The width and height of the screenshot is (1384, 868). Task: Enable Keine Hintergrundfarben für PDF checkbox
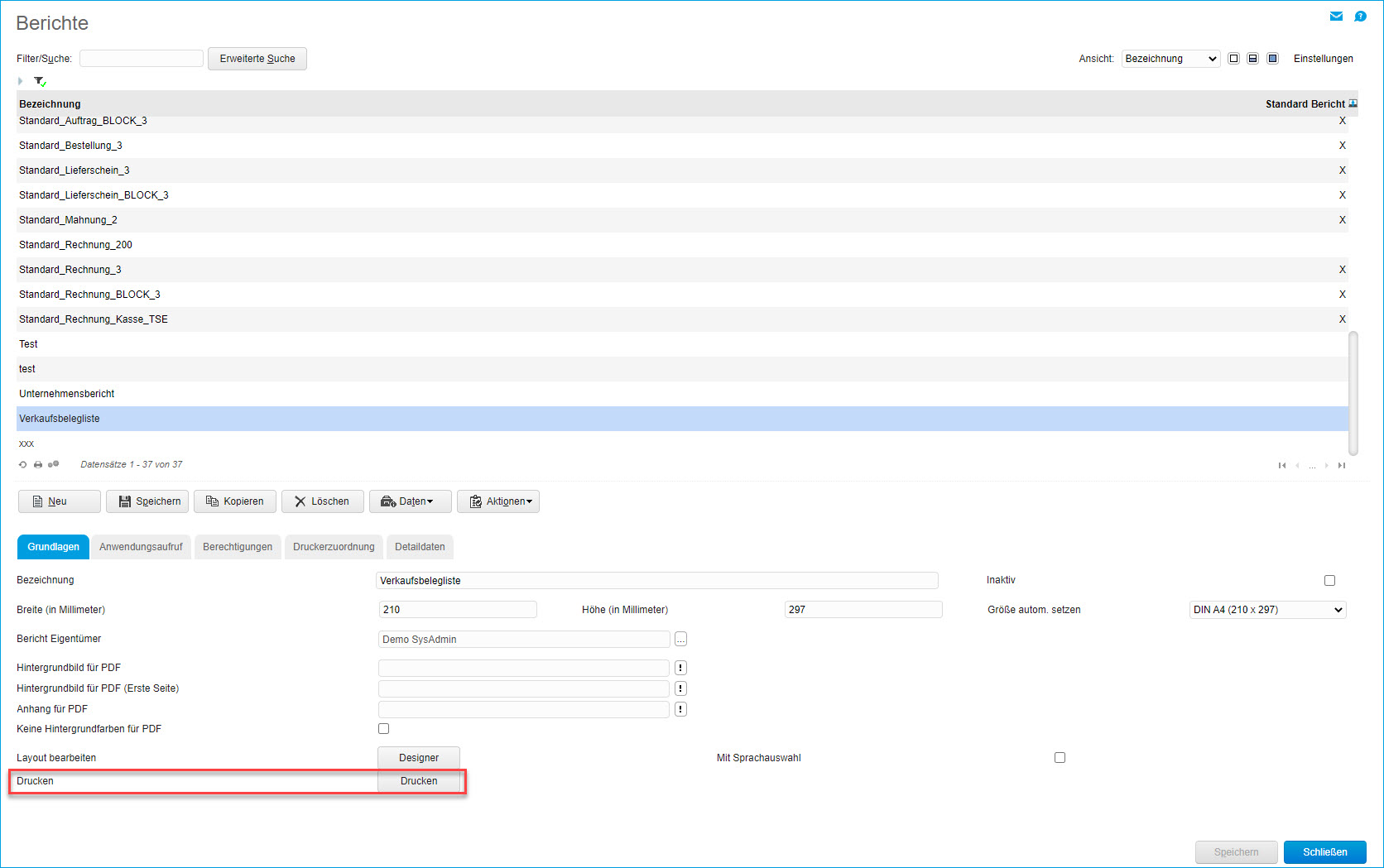click(383, 729)
